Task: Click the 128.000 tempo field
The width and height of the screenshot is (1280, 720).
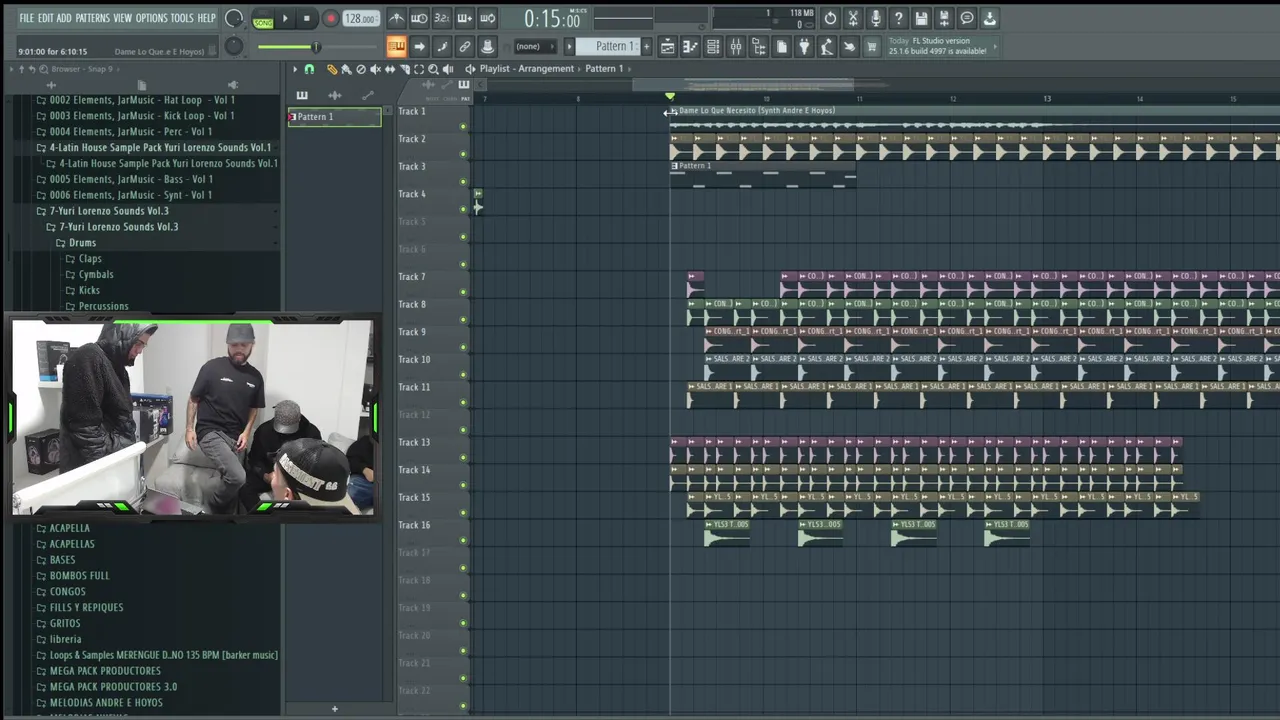Action: [x=361, y=19]
